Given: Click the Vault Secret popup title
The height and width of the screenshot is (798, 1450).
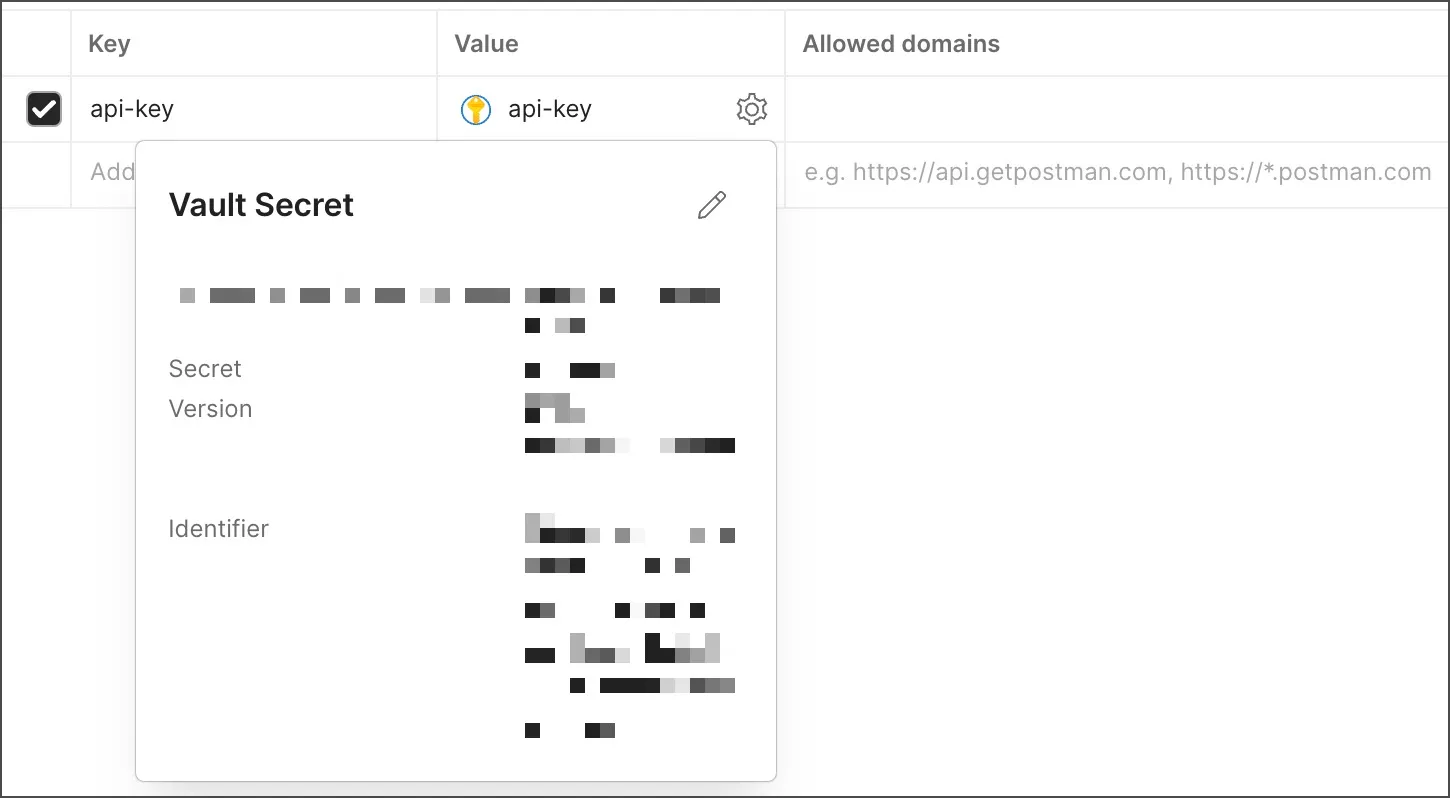Looking at the screenshot, I should coord(261,205).
